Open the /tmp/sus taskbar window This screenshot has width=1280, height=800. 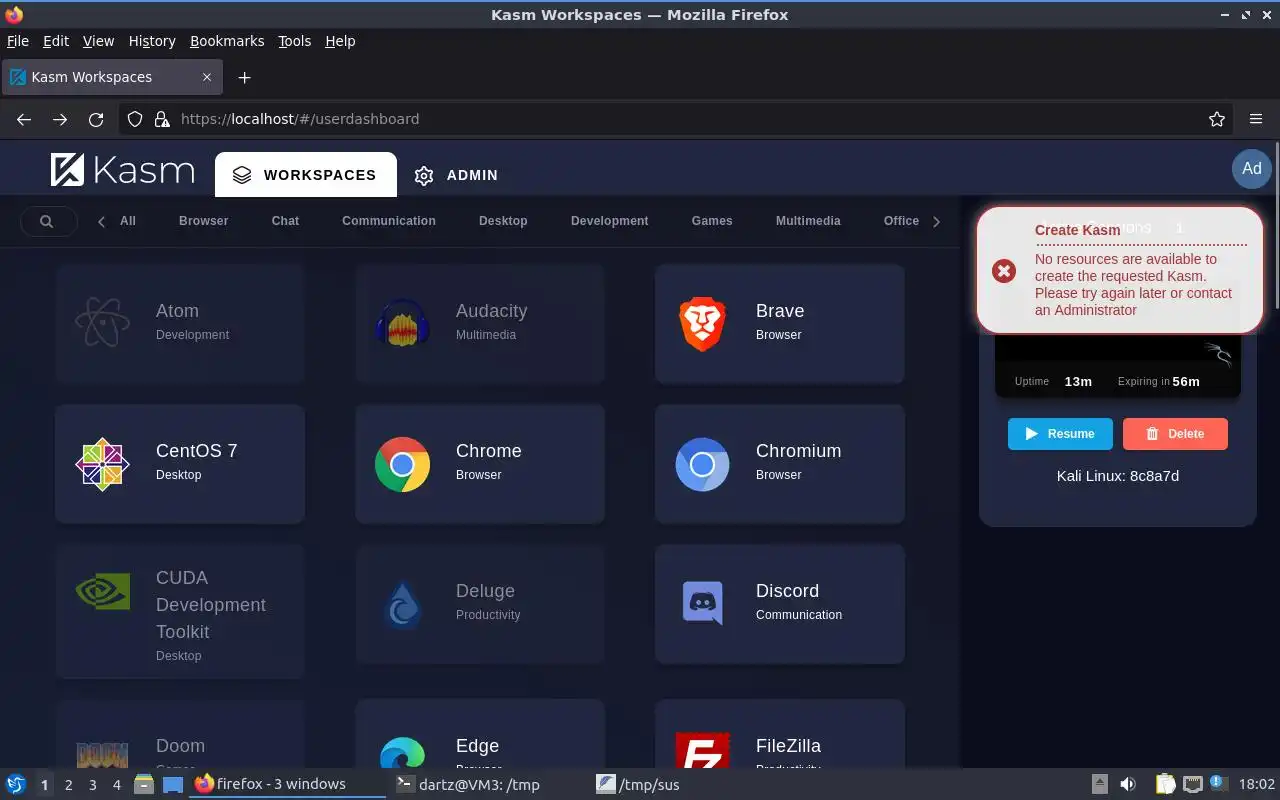(x=638, y=785)
